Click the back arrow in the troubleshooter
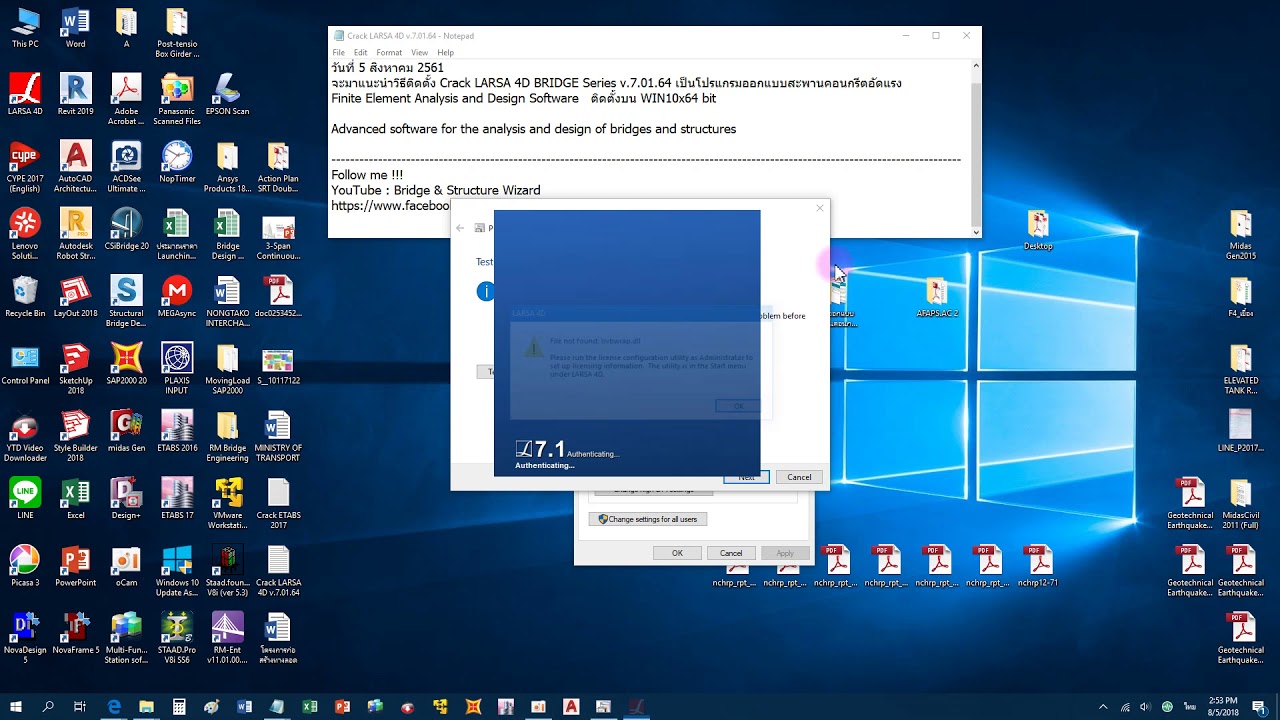 click(460, 228)
